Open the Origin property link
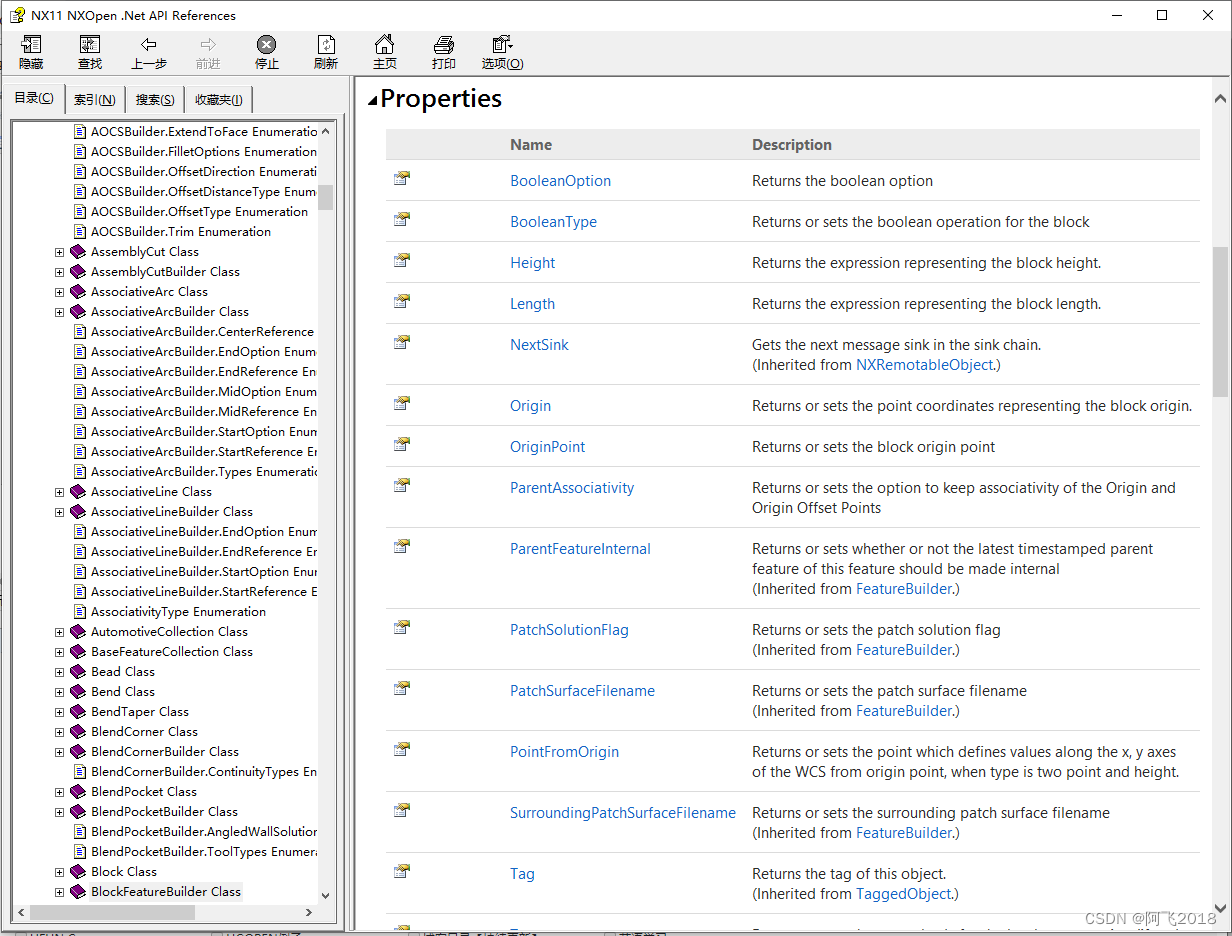The image size is (1232, 936). click(530, 406)
